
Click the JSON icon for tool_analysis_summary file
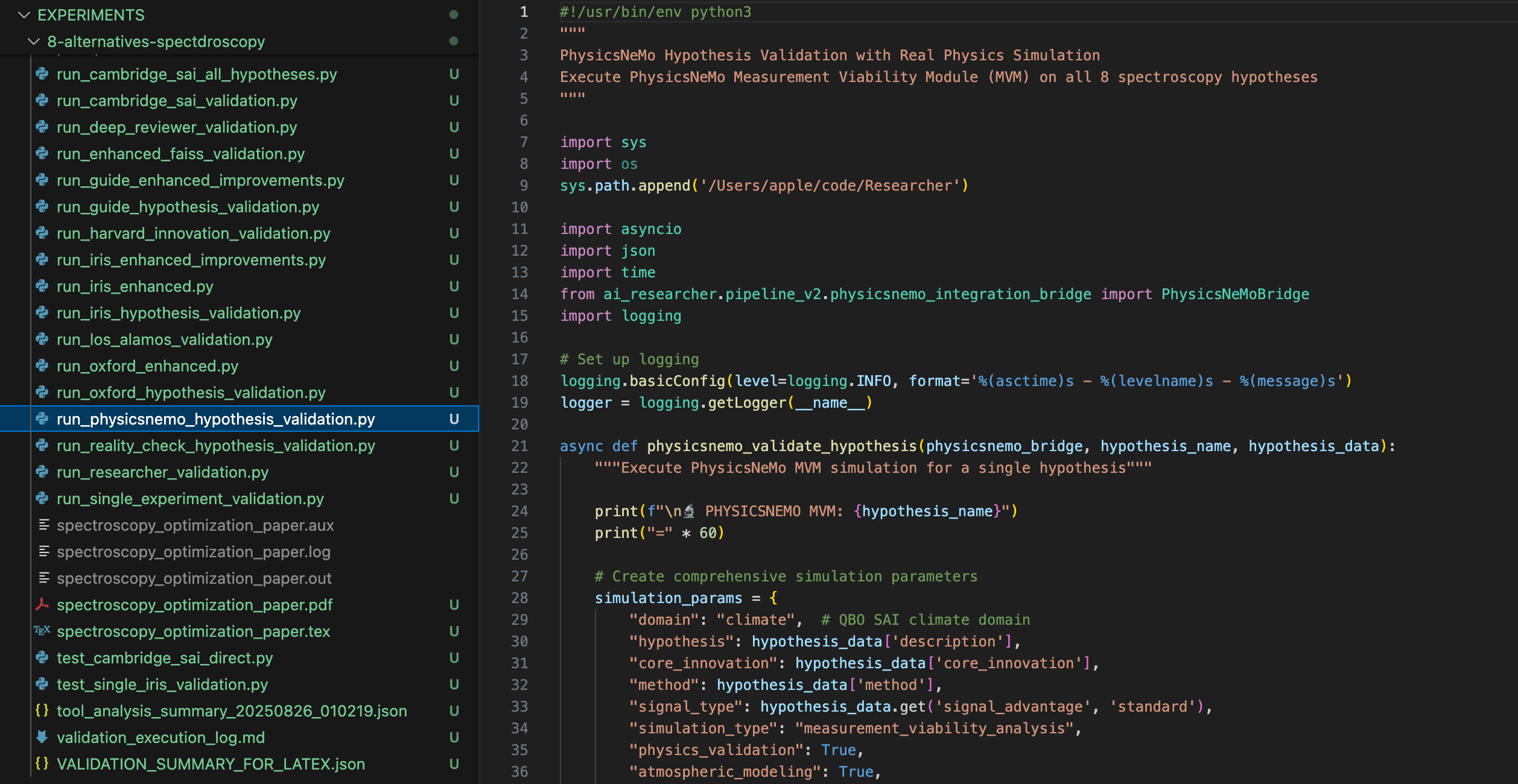42,710
